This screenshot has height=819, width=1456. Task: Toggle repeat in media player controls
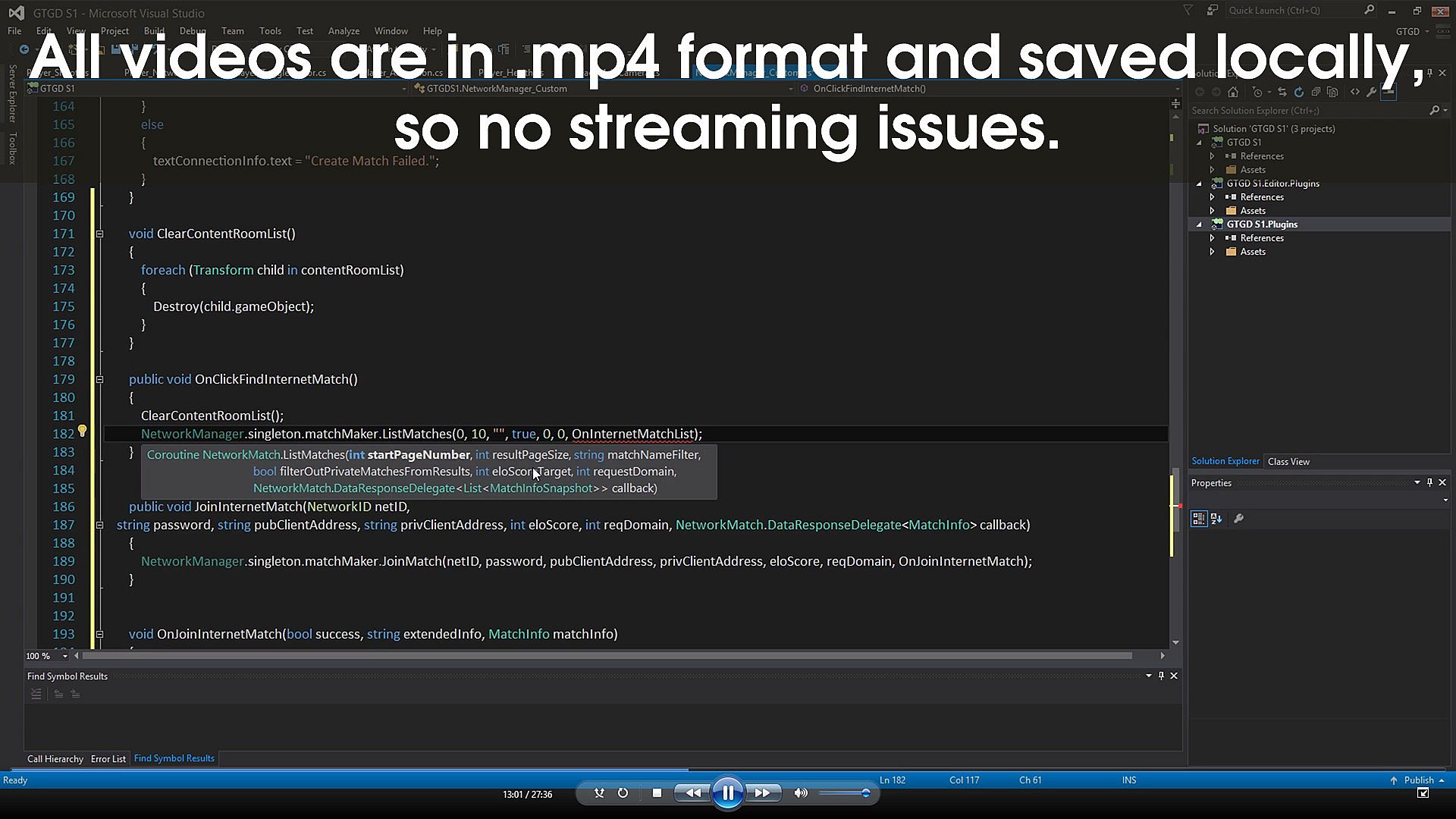point(623,793)
